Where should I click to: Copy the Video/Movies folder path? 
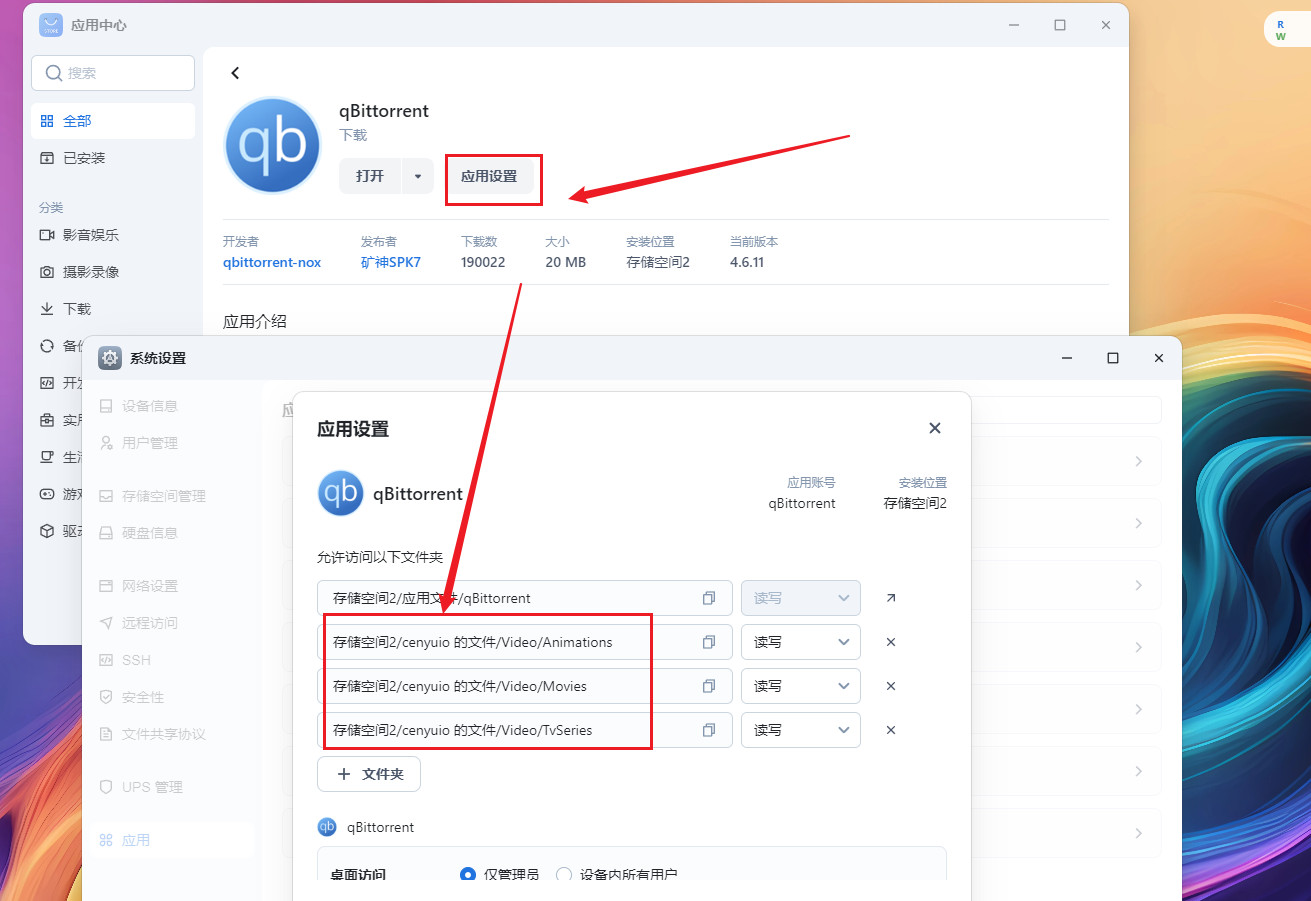(709, 686)
